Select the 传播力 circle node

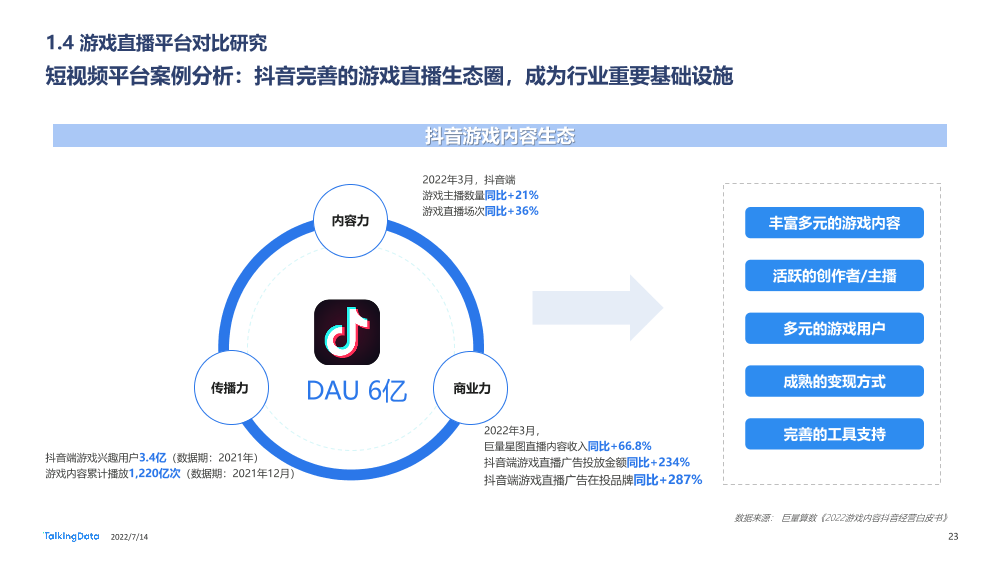pos(231,388)
